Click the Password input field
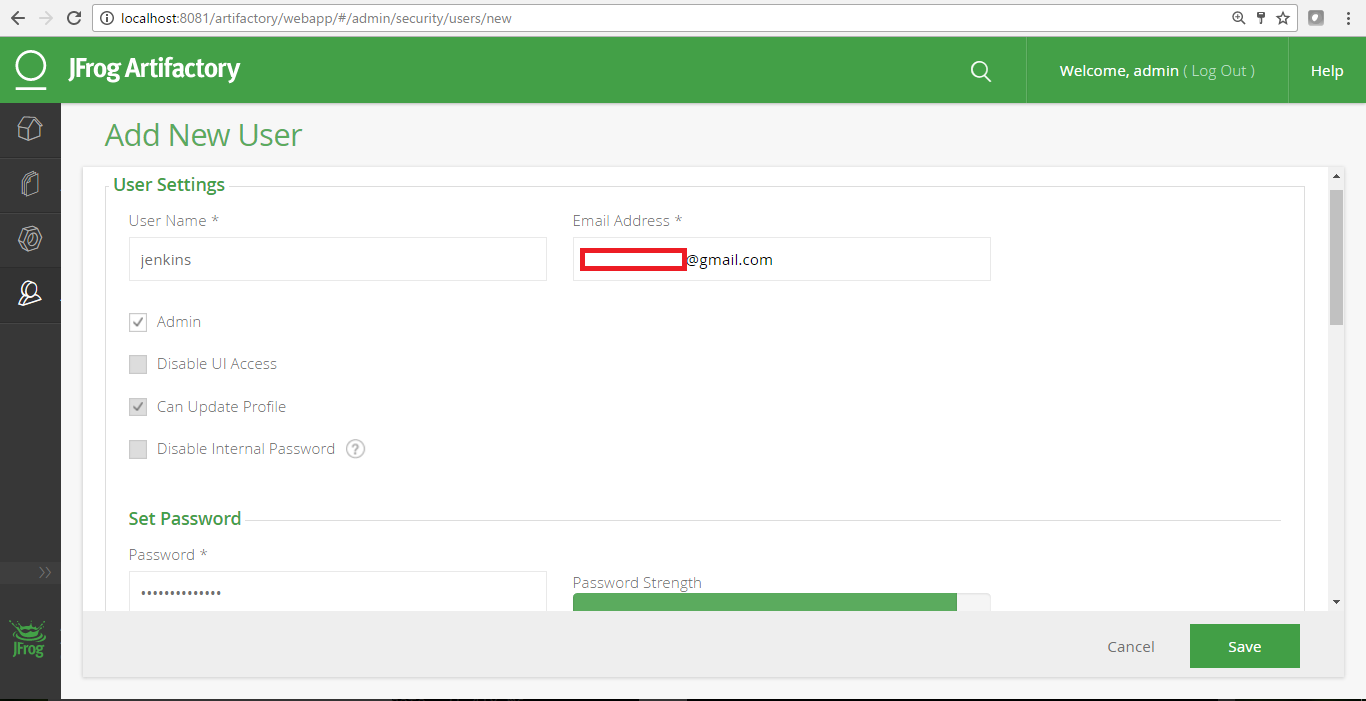 338,592
